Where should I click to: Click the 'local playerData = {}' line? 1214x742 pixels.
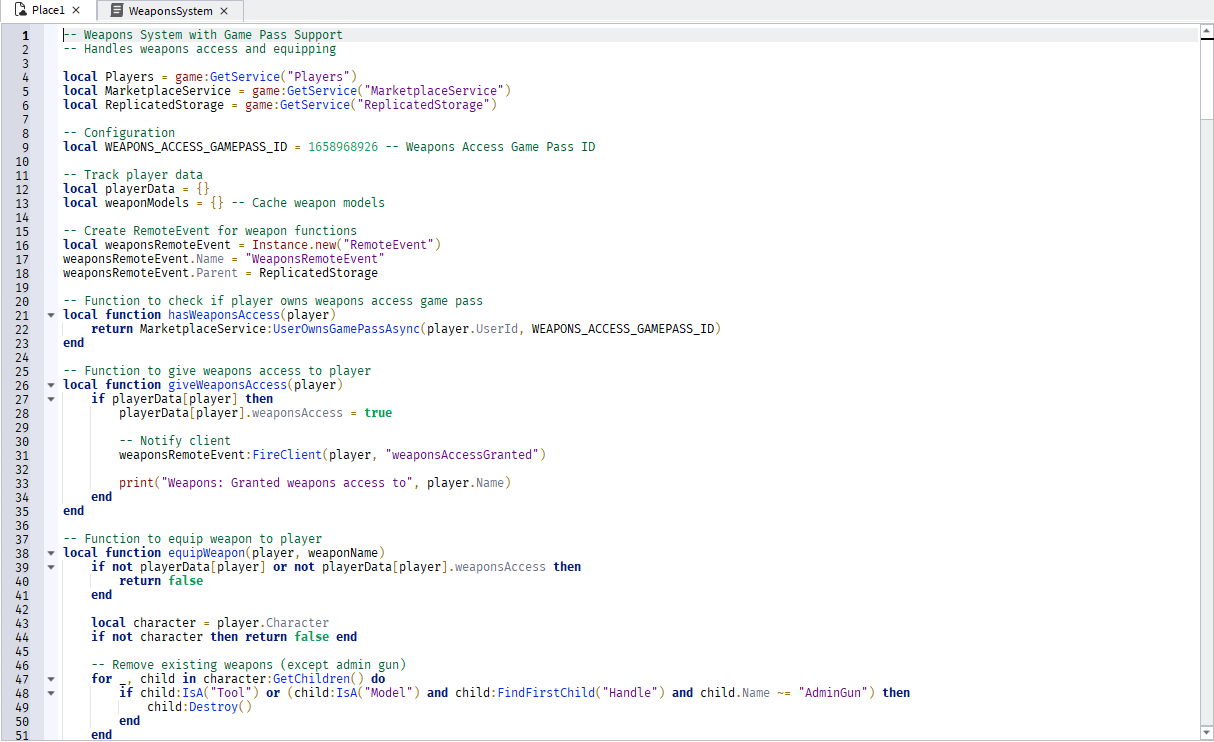(136, 189)
